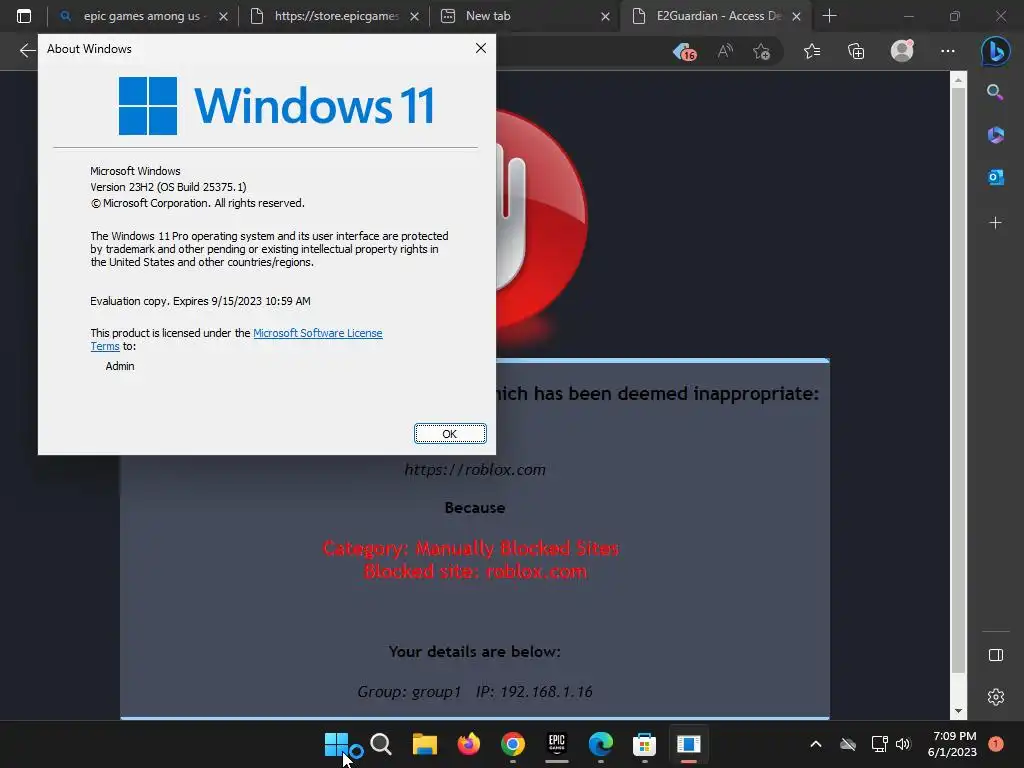Open taskbar Search
Image resolution: width=1024 pixels, height=768 pixels.
coord(381,744)
